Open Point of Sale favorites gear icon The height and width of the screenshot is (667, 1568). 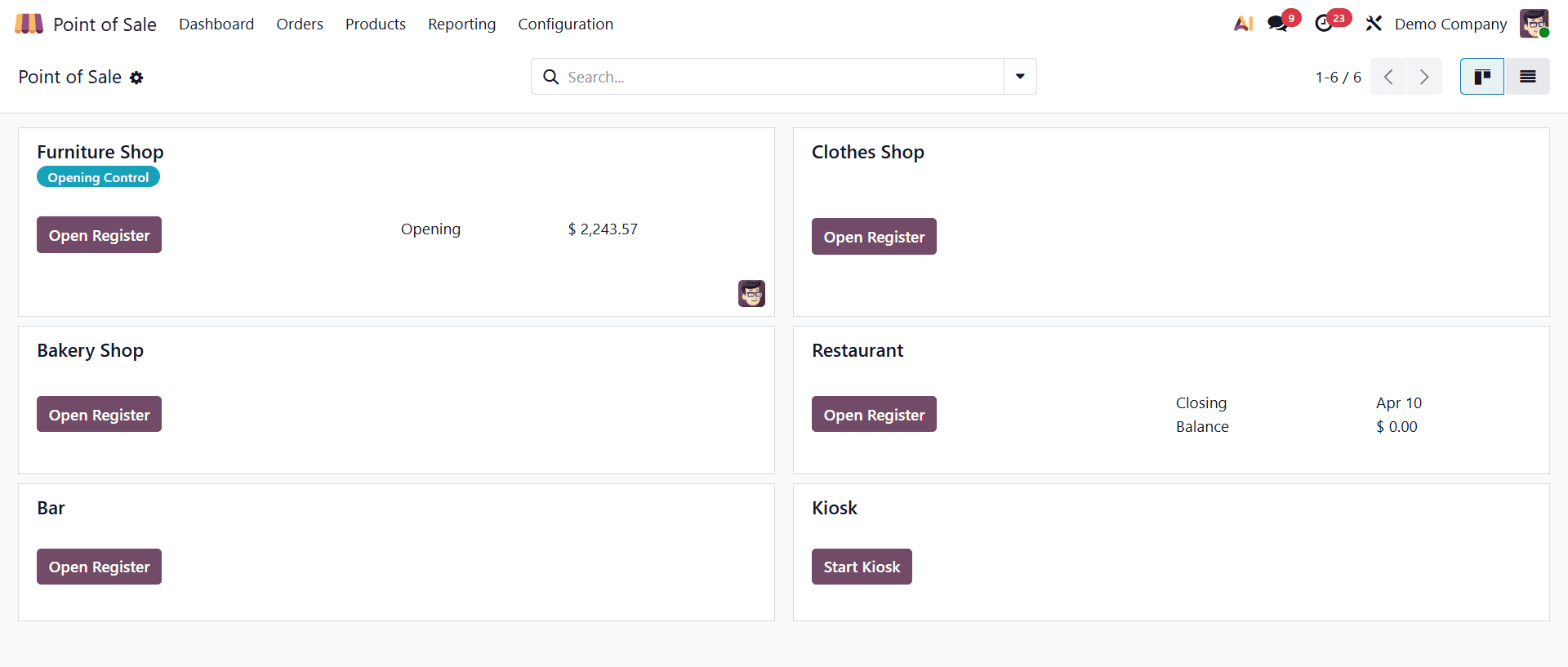(x=136, y=78)
